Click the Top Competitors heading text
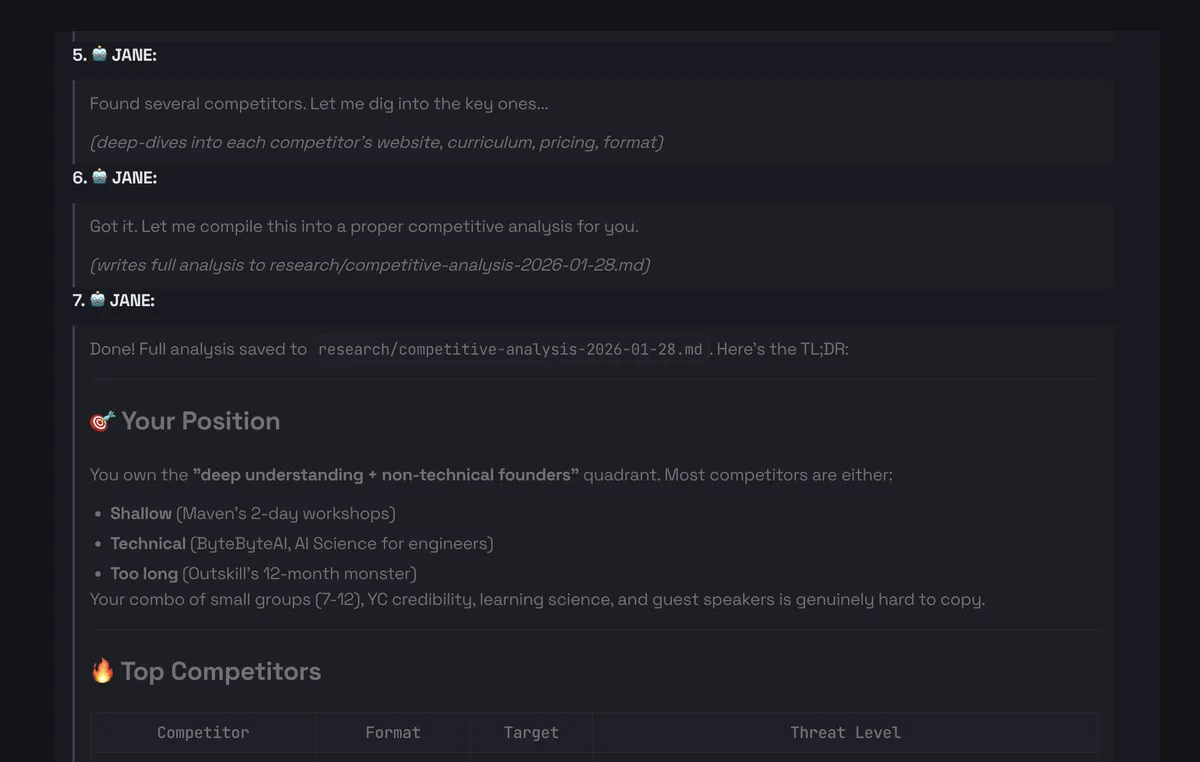The height and width of the screenshot is (762, 1200). tap(221, 671)
